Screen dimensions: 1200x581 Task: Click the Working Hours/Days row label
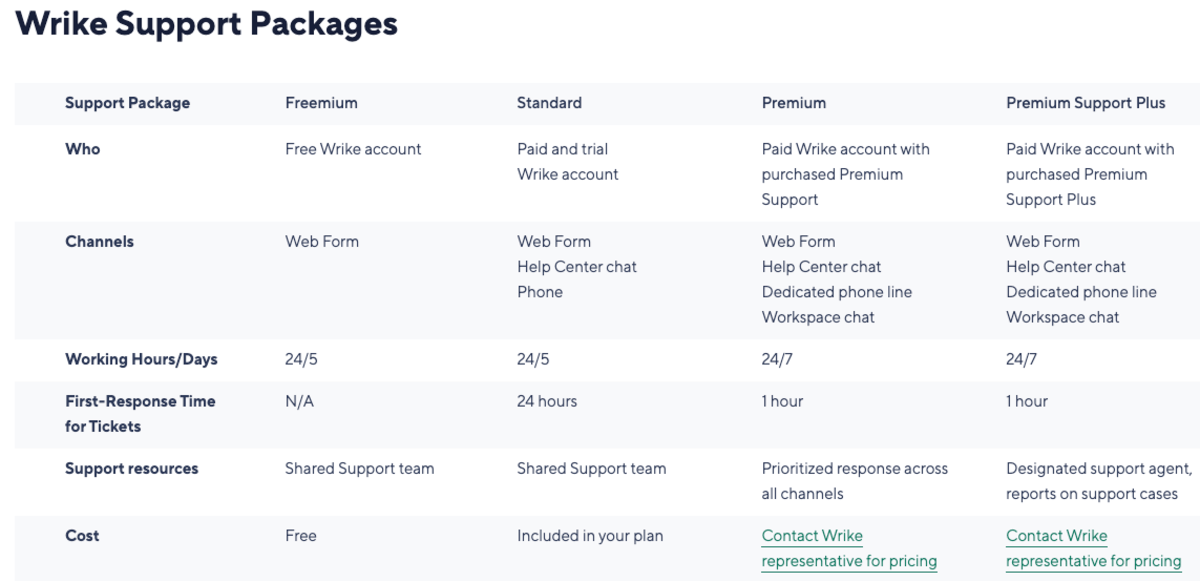click(141, 359)
